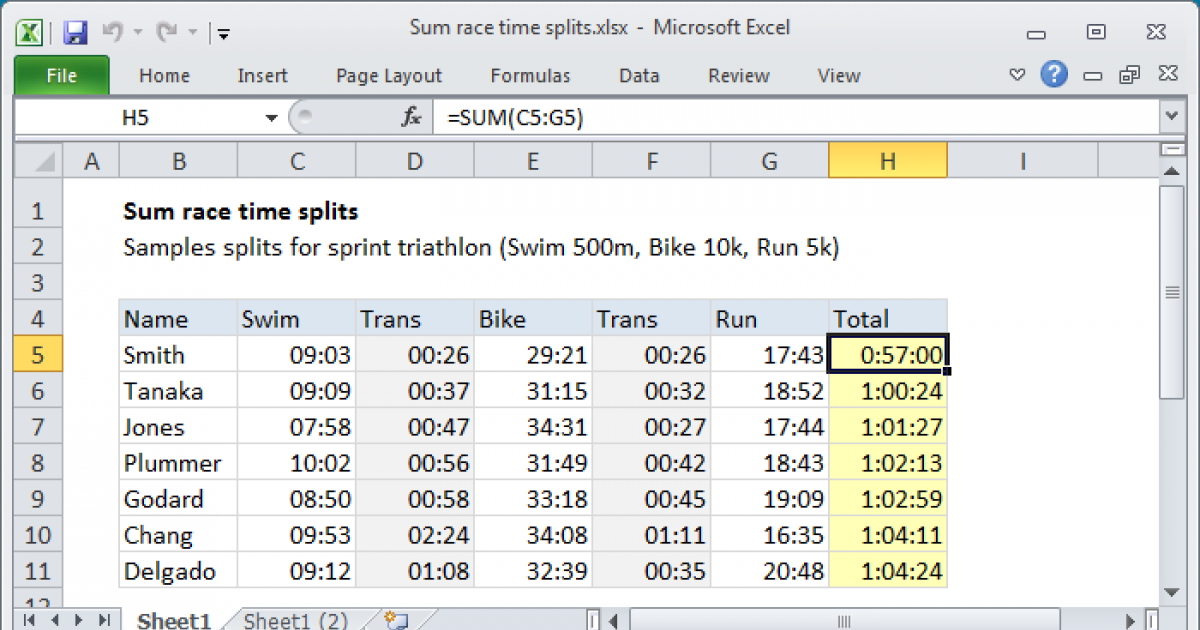Click the Insert Function fx icon
This screenshot has width=1200, height=630.
pos(411,118)
